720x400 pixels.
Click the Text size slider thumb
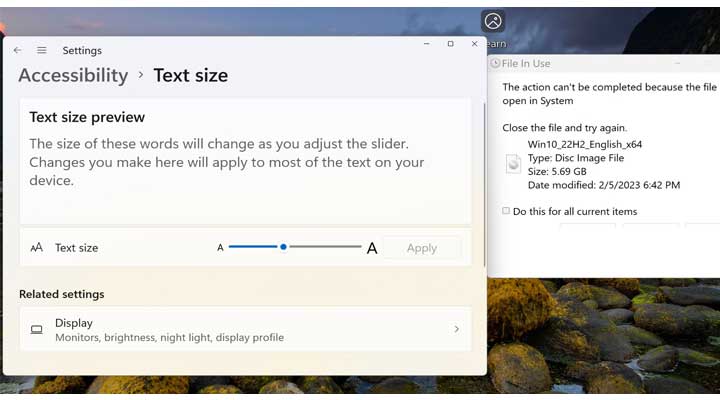283,247
